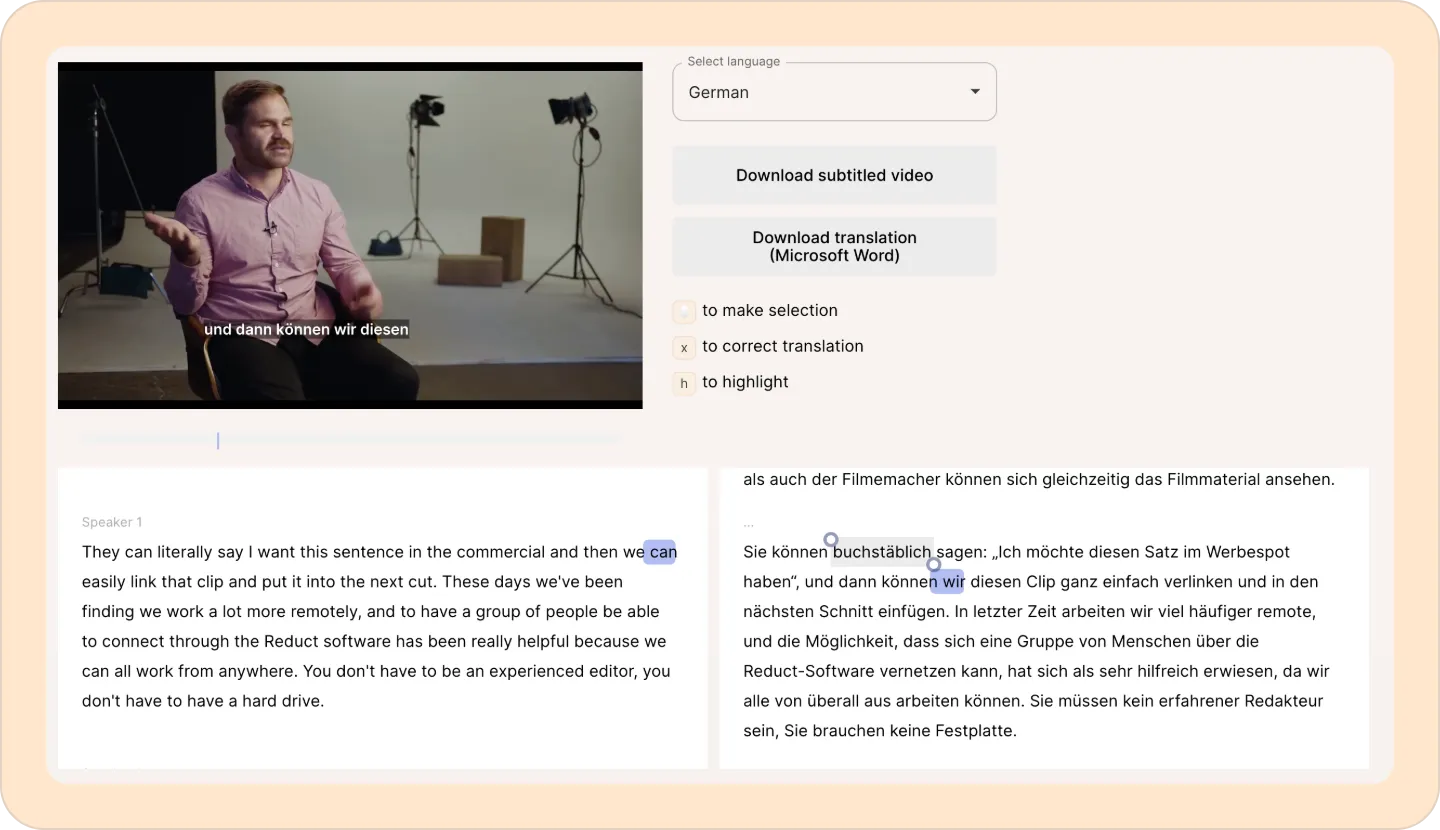The height and width of the screenshot is (830, 1440).
Task: Open the Select language dropdown showing German
Action: pyautogui.click(x=834, y=92)
